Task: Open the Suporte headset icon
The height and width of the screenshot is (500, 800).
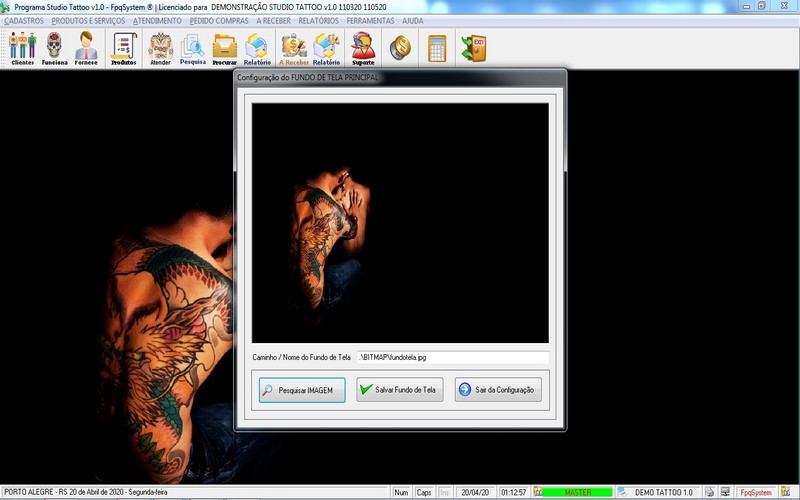Action: (363, 48)
